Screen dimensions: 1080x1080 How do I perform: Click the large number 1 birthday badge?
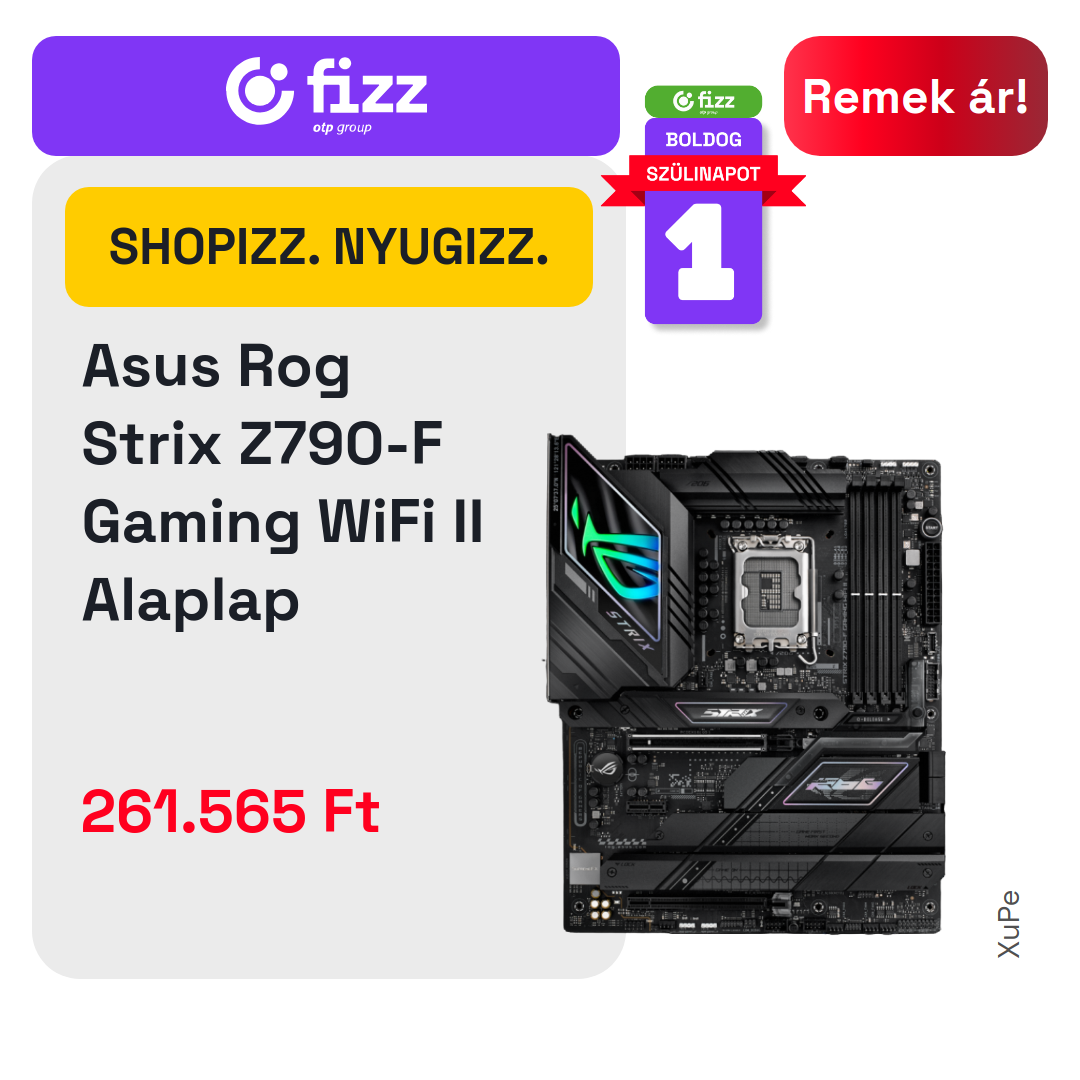coord(702,252)
